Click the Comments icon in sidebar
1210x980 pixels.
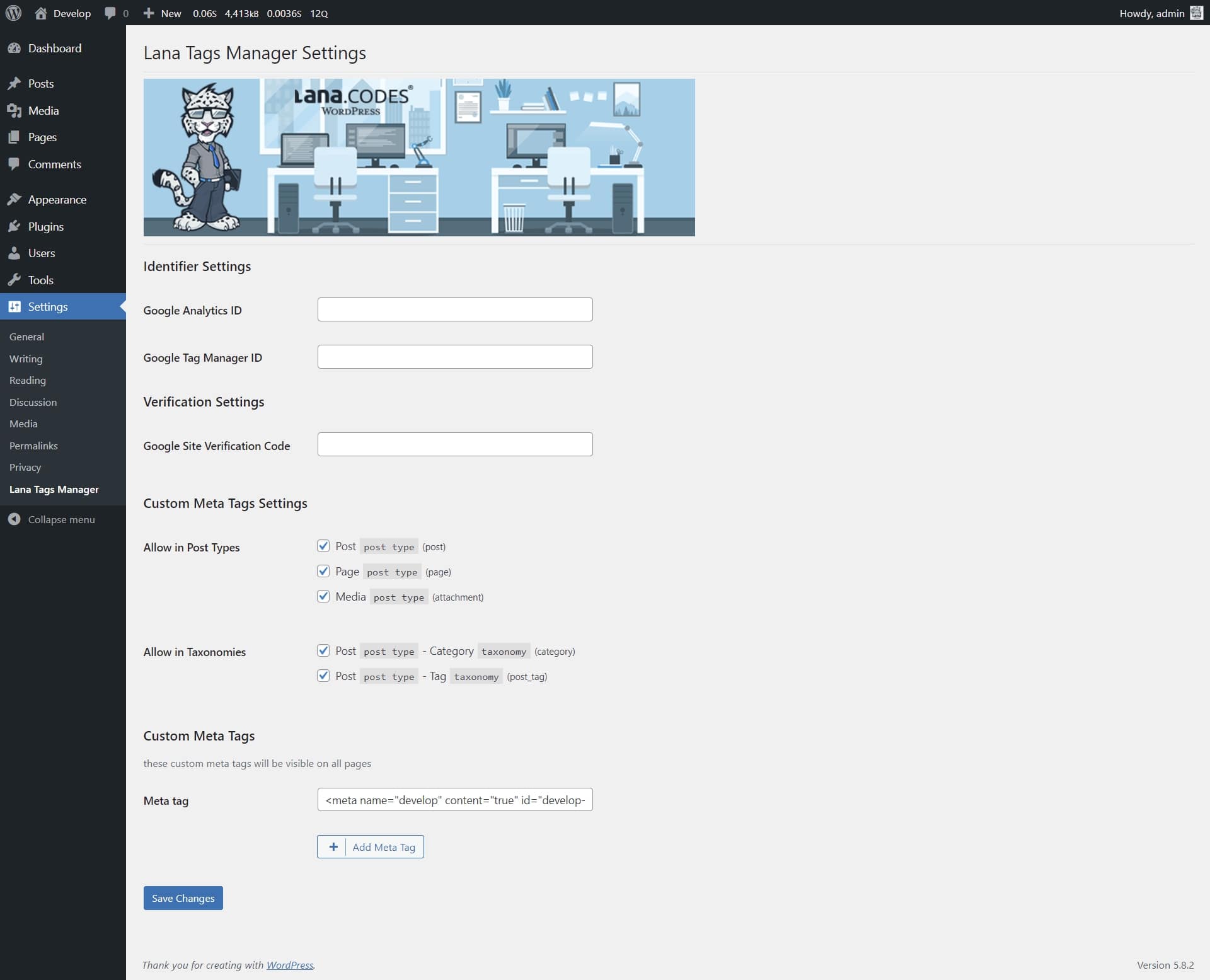coord(14,164)
